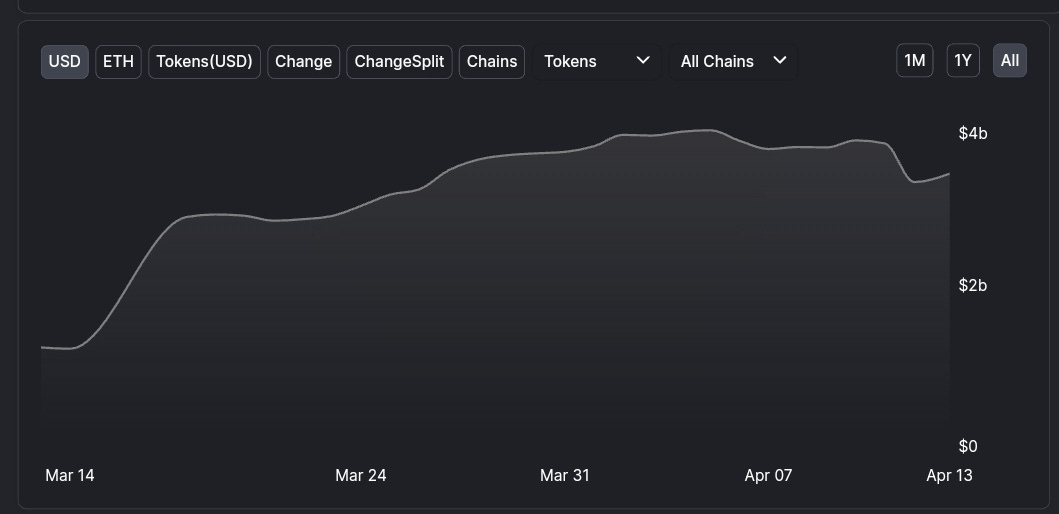The width and height of the screenshot is (1059, 514).
Task: Switch chart denomination to ETH
Action: [118, 61]
